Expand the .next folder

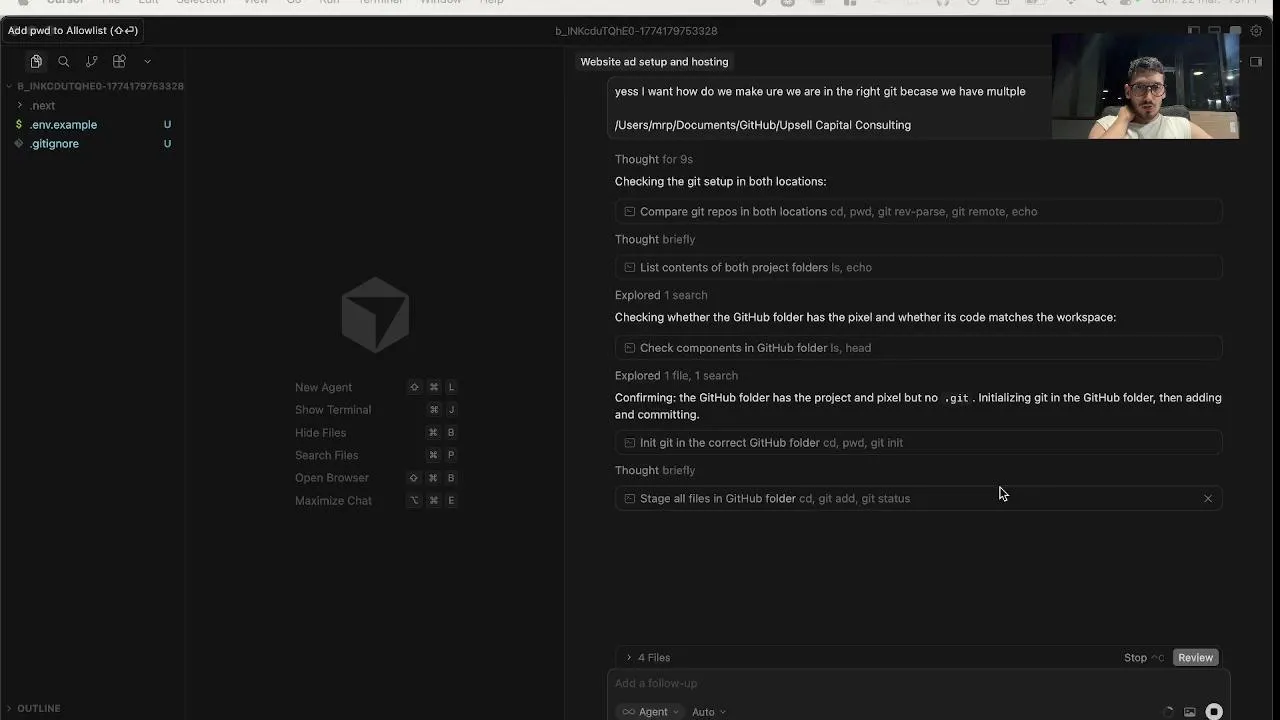tap(42, 105)
